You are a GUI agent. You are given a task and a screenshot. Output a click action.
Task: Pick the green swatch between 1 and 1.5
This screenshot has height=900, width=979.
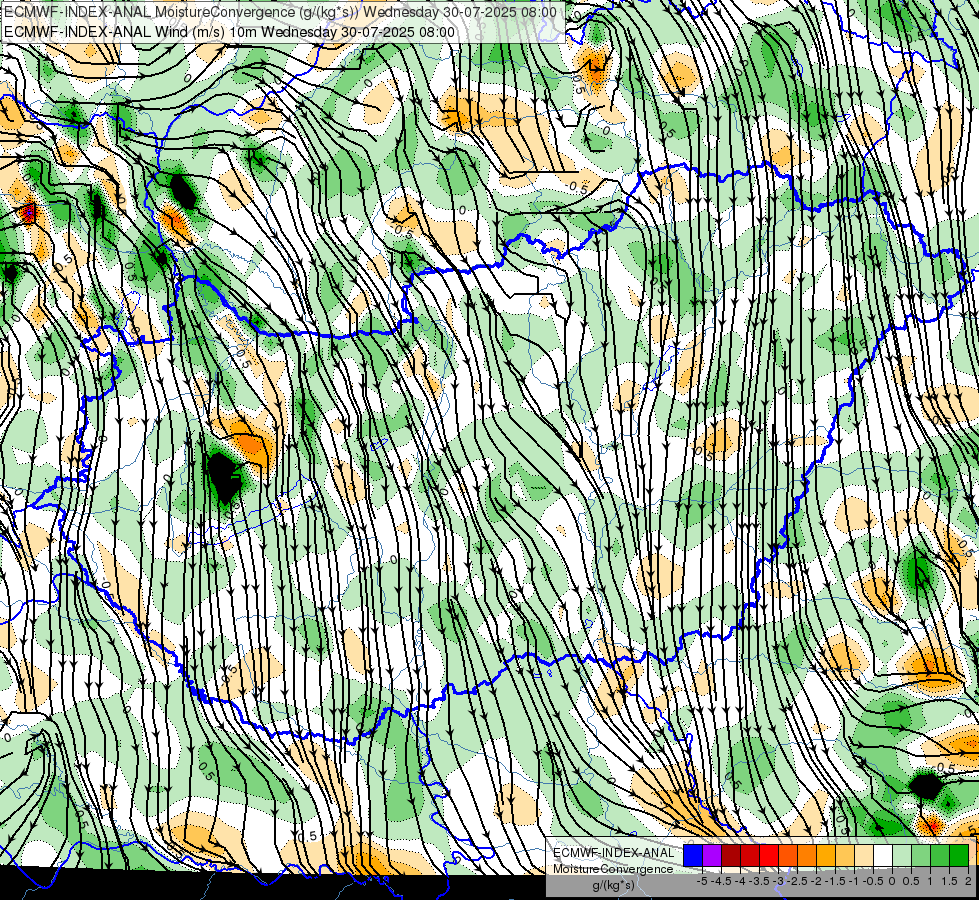[940, 855]
